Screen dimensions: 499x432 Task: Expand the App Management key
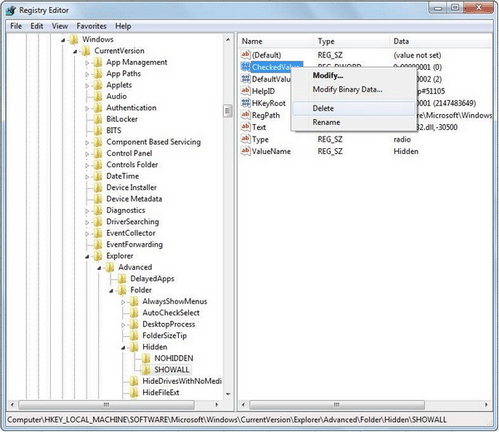(x=87, y=63)
